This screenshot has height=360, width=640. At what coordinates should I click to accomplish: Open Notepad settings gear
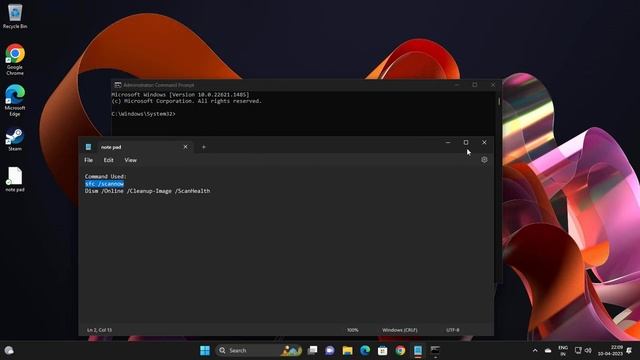coord(484,160)
